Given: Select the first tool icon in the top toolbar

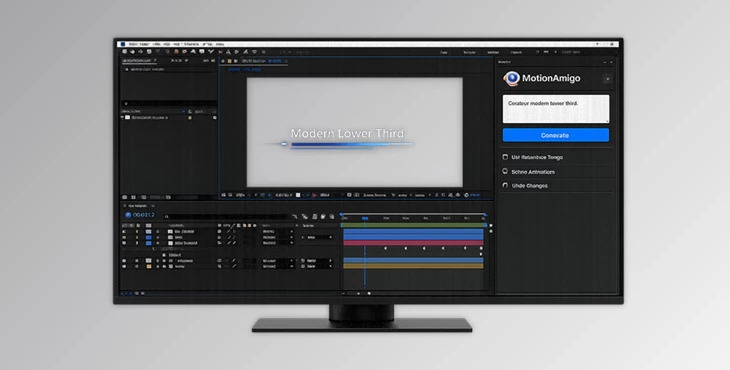Looking at the screenshot, I should pos(125,52).
